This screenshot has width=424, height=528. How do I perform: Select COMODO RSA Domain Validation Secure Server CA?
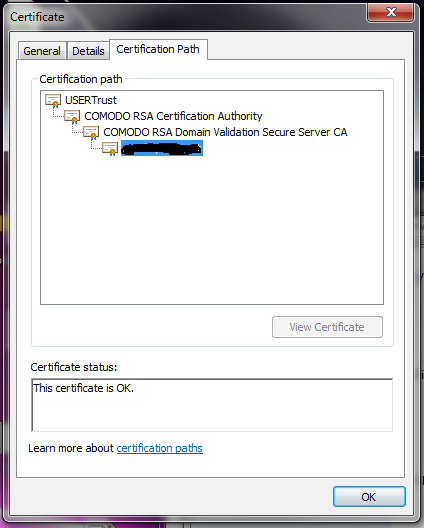point(225,132)
